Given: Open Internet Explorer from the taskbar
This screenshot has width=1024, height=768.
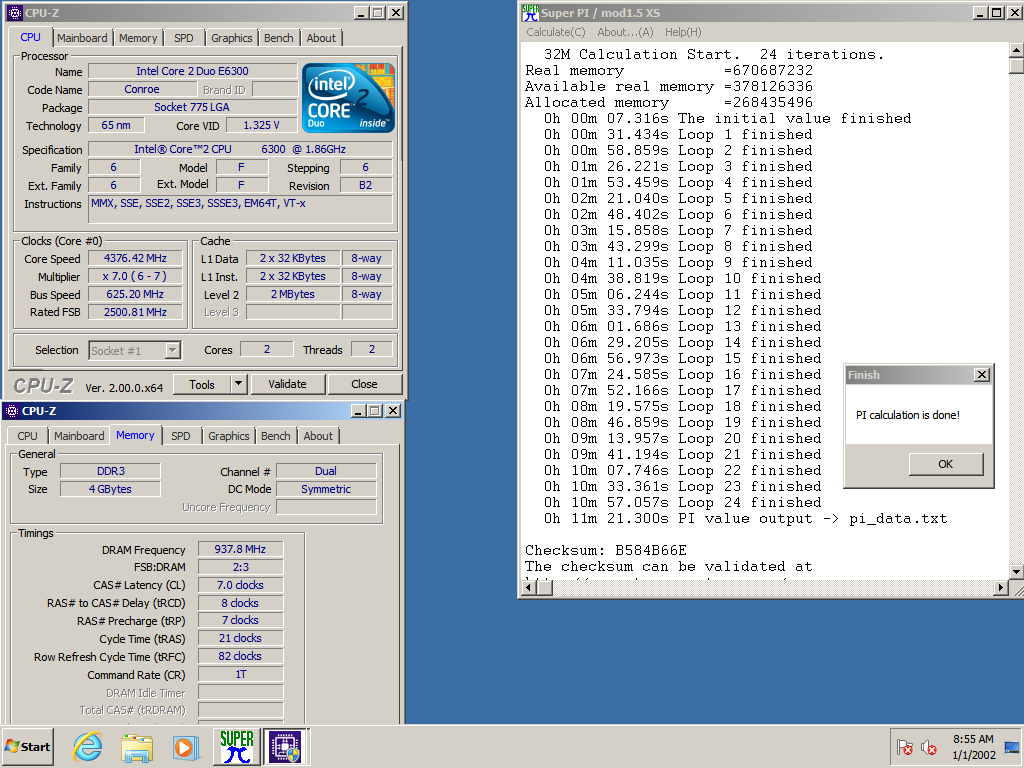Looking at the screenshot, I should [x=88, y=746].
